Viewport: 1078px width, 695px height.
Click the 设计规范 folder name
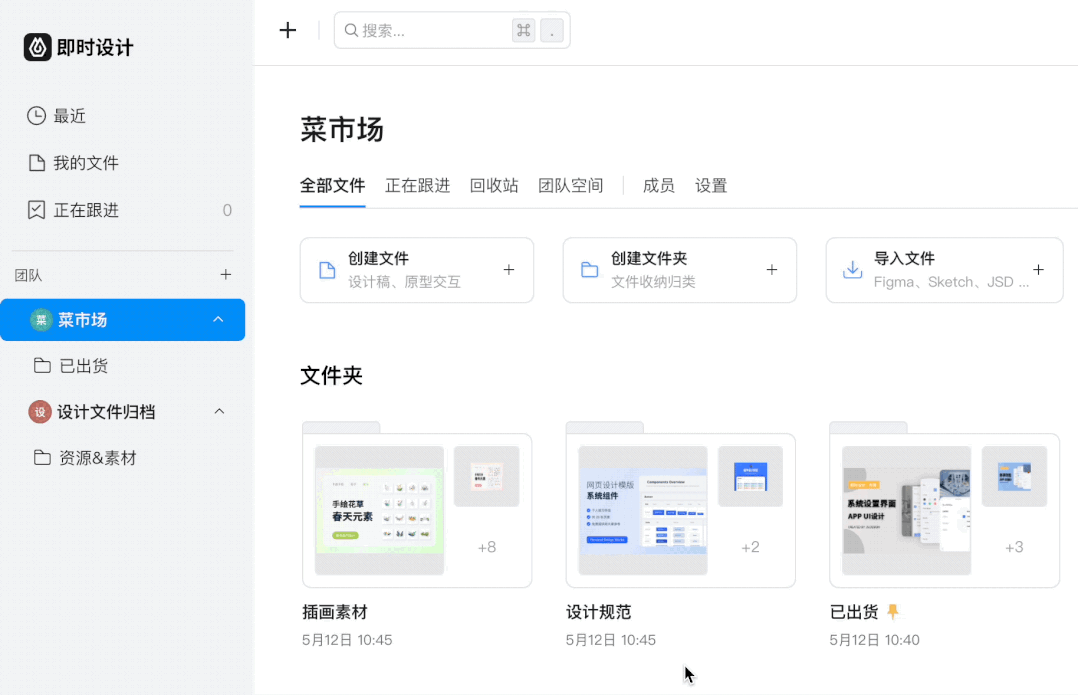(598, 612)
